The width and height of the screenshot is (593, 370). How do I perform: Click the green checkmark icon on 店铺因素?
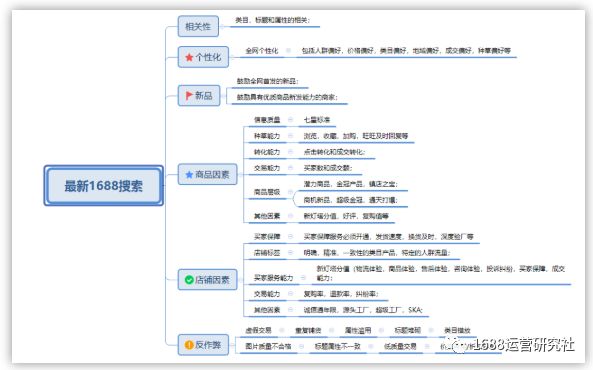(189, 280)
